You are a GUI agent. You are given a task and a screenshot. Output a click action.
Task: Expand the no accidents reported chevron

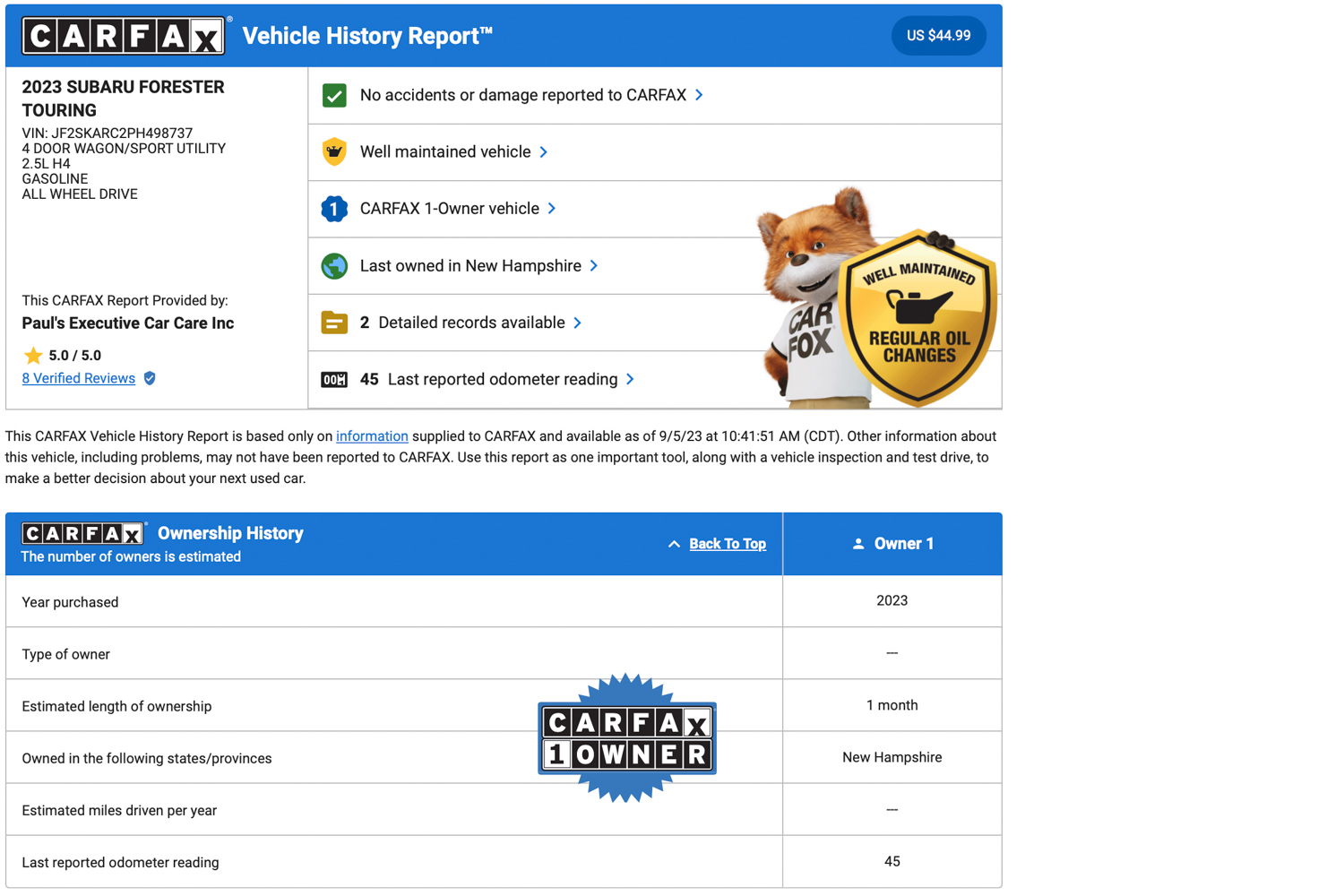tap(699, 95)
